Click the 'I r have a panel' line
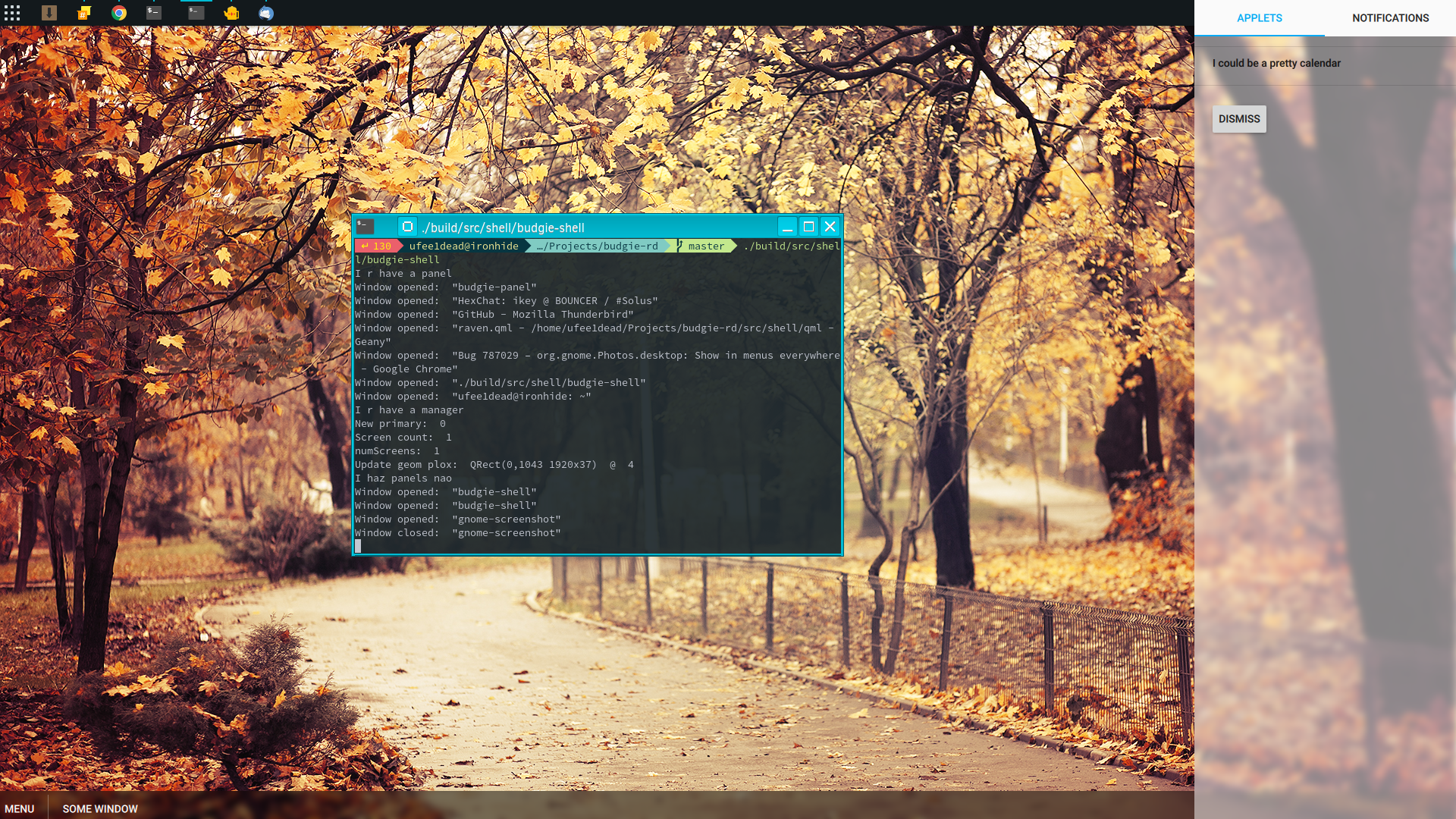Image resolution: width=1456 pixels, height=819 pixels. (x=403, y=274)
